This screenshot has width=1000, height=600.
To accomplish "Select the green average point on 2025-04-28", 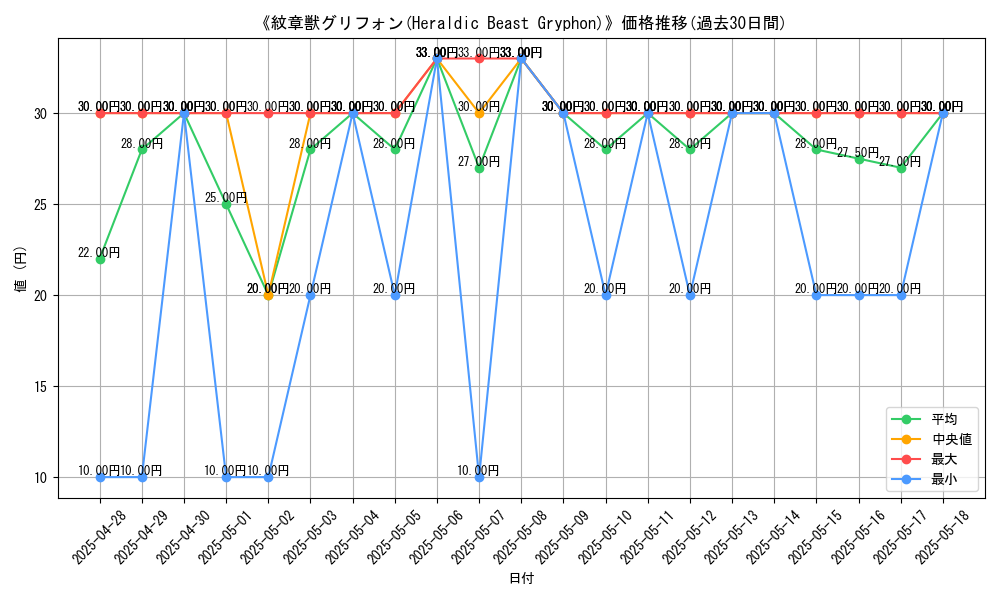I will [x=100, y=260].
